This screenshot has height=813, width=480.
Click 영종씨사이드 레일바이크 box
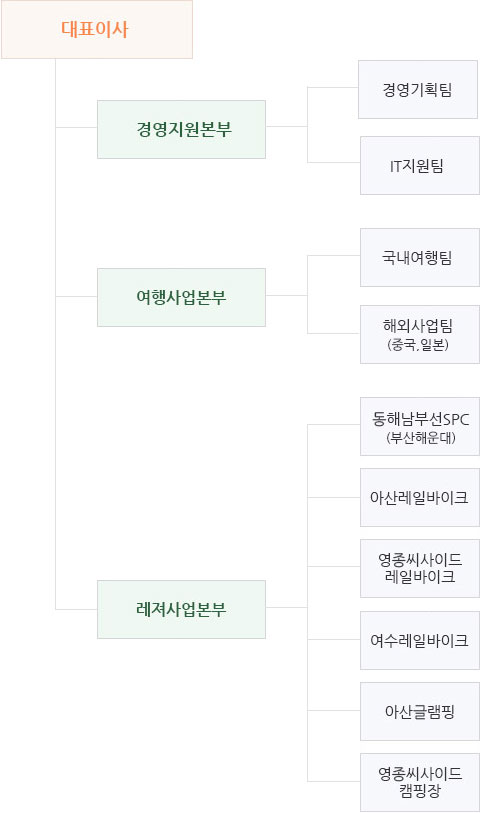click(420, 569)
